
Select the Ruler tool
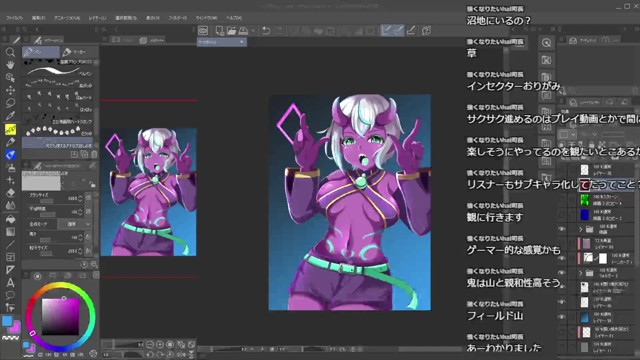(x=10, y=269)
